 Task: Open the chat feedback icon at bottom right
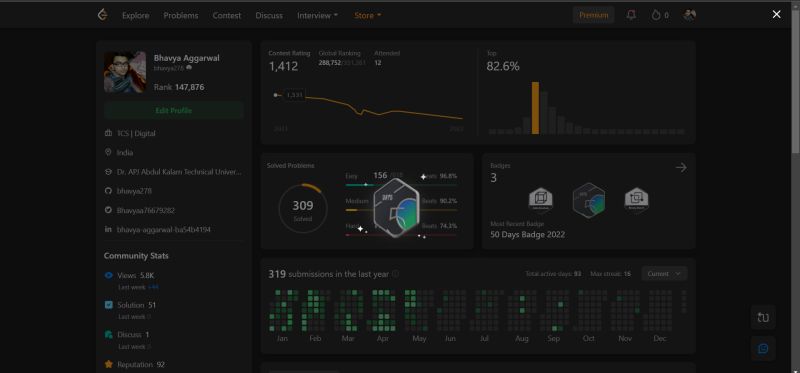[763, 349]
